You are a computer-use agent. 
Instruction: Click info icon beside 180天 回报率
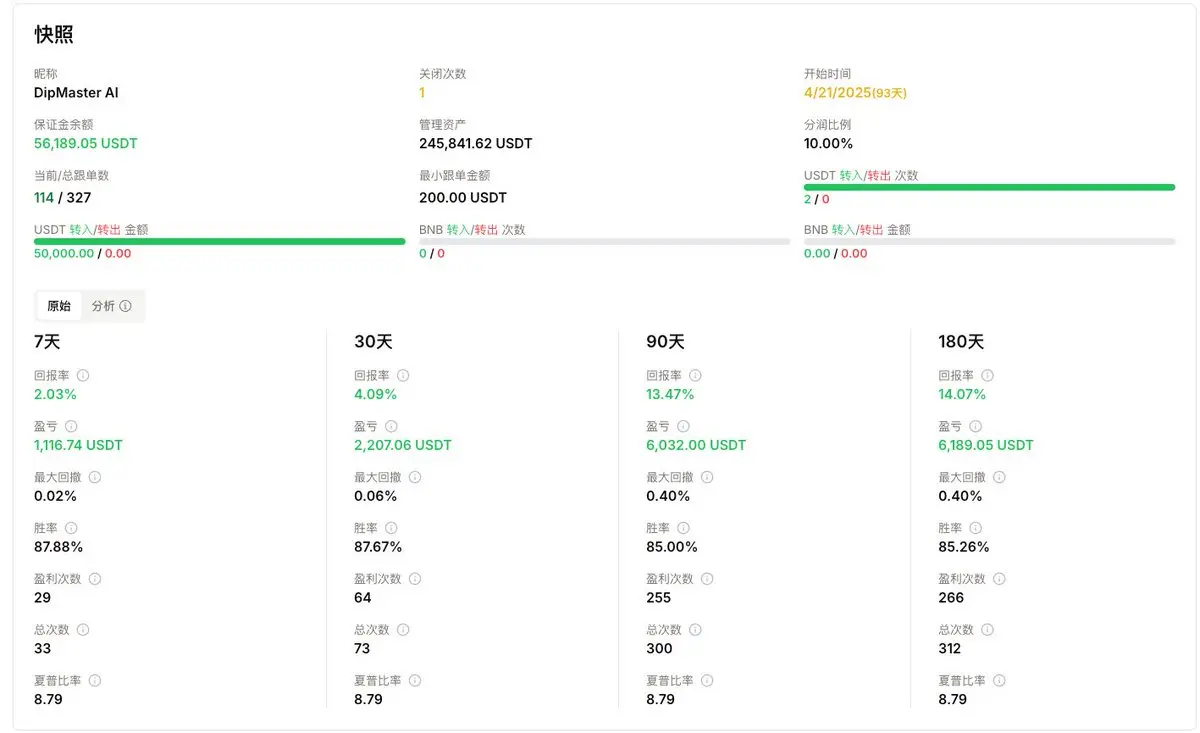point(987,375)
